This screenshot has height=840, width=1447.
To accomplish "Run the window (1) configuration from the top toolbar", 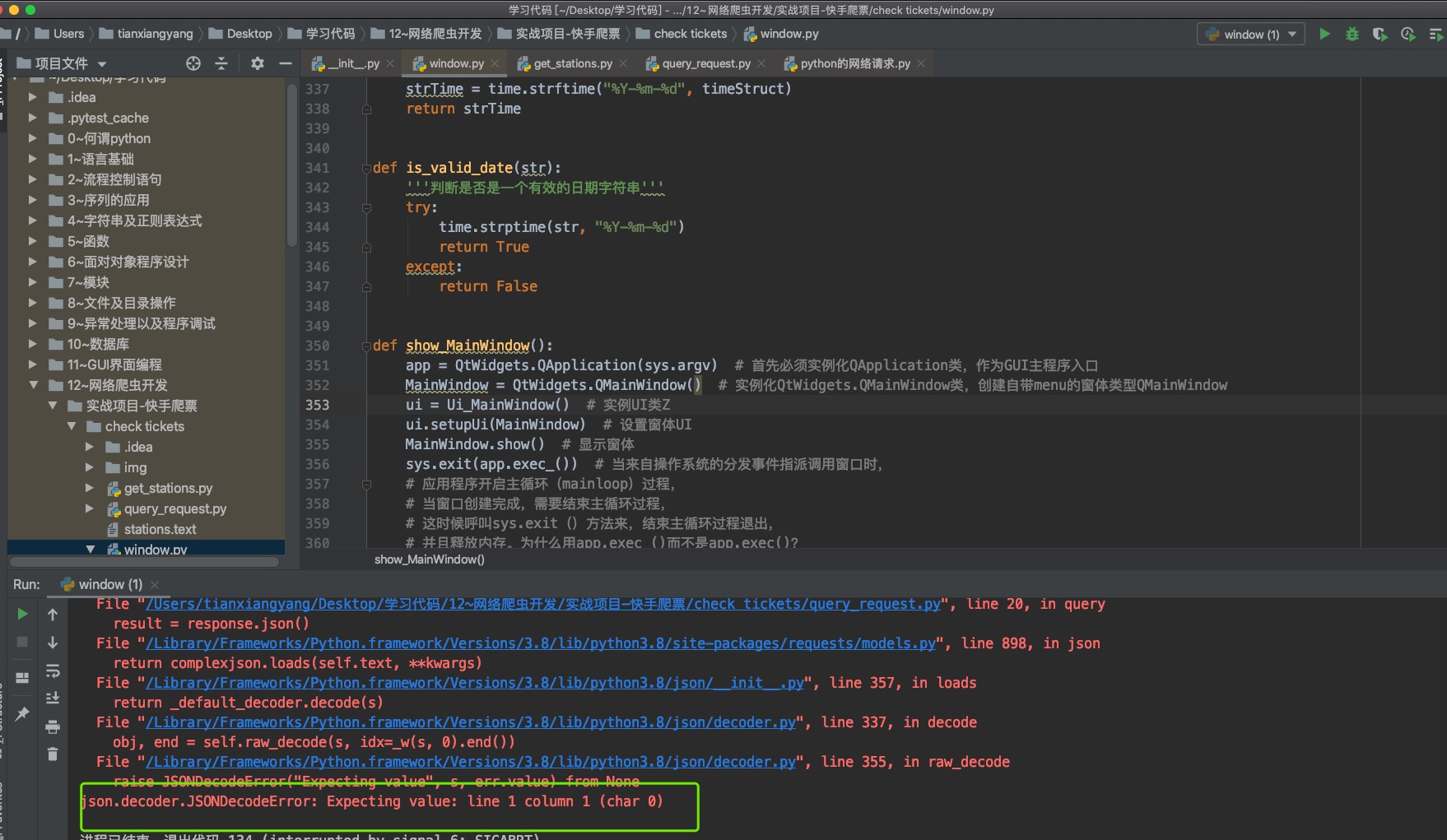I will (x=1324, y=34).
